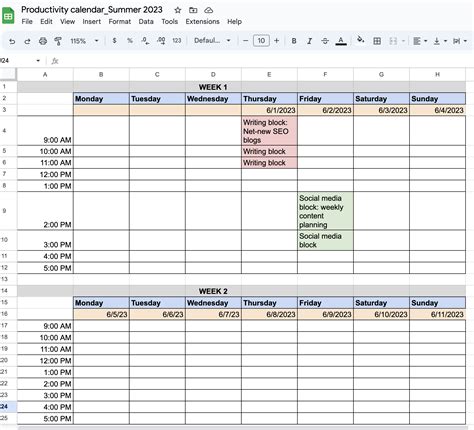The image size is (474, 430).
Task: Open the Edit menu
Action: click(46, 22)
